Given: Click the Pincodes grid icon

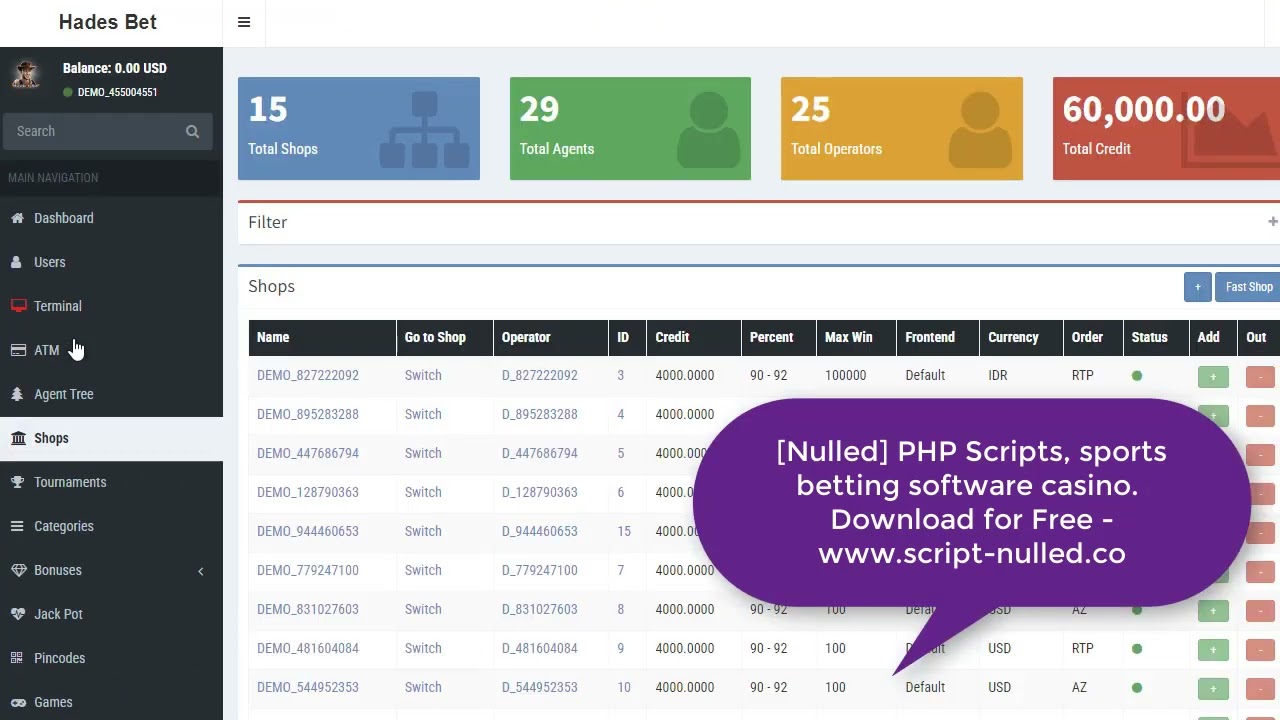Looking at the screenshot, I should click(17, 658).
